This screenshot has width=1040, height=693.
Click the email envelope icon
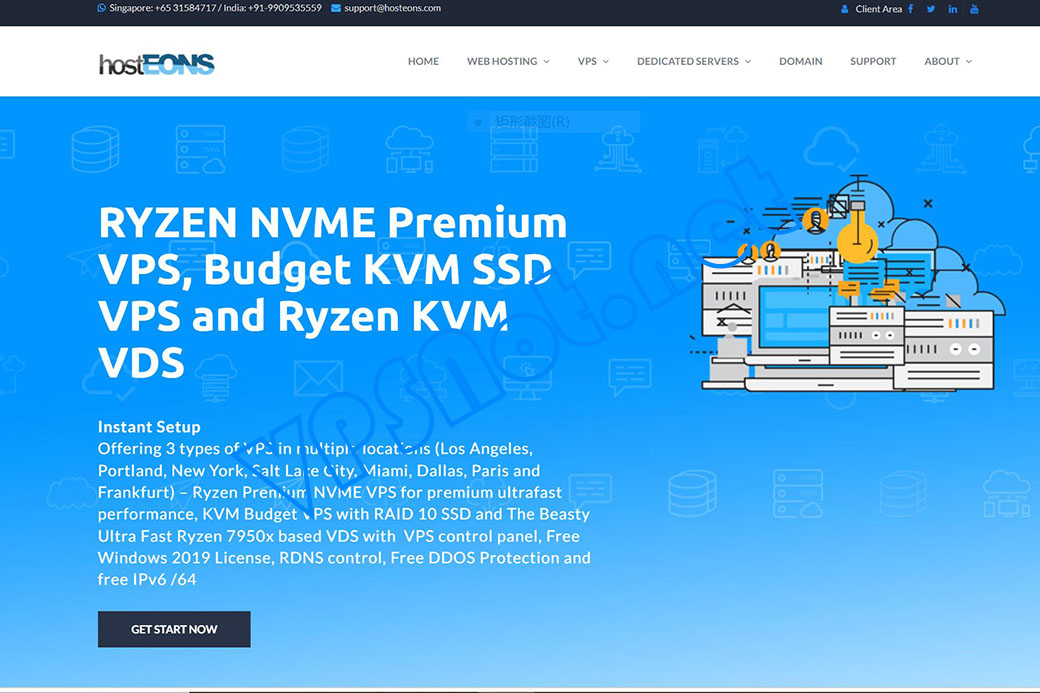(x=336, y=8)
